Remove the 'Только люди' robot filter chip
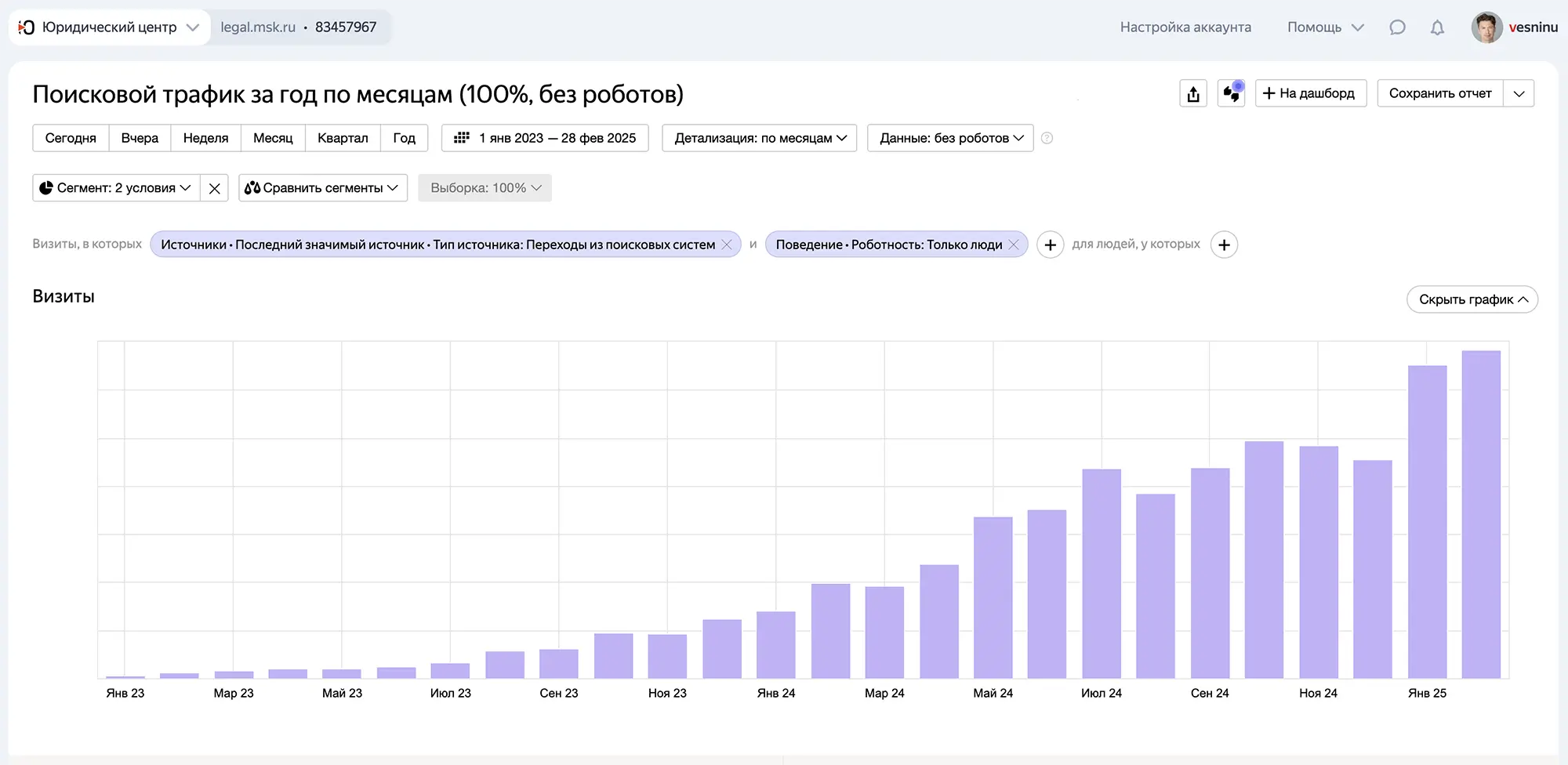The image size is (1568, 765). [x=1014, y=245]
